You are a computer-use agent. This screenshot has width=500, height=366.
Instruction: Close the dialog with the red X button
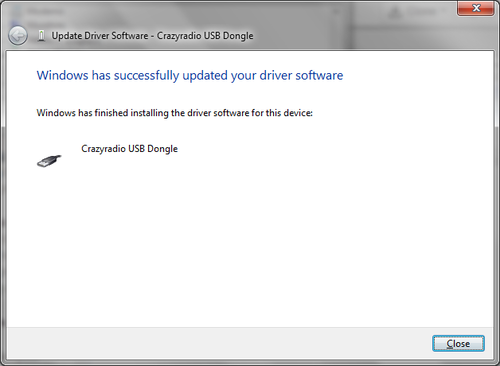(x=476, y=8)
